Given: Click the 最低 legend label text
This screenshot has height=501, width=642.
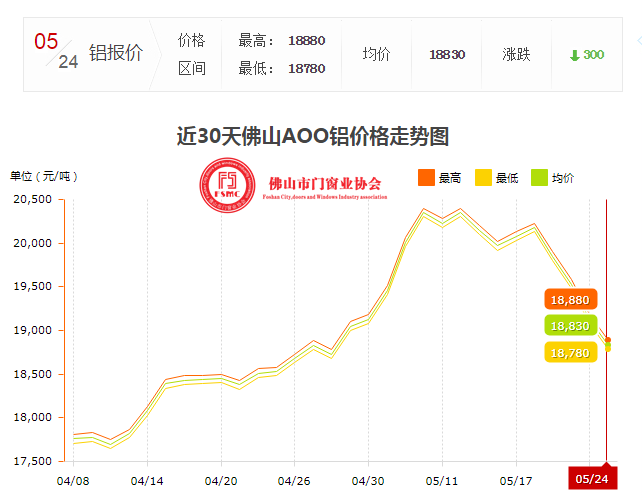Looking at the screenshot, I should click(506, 178).
